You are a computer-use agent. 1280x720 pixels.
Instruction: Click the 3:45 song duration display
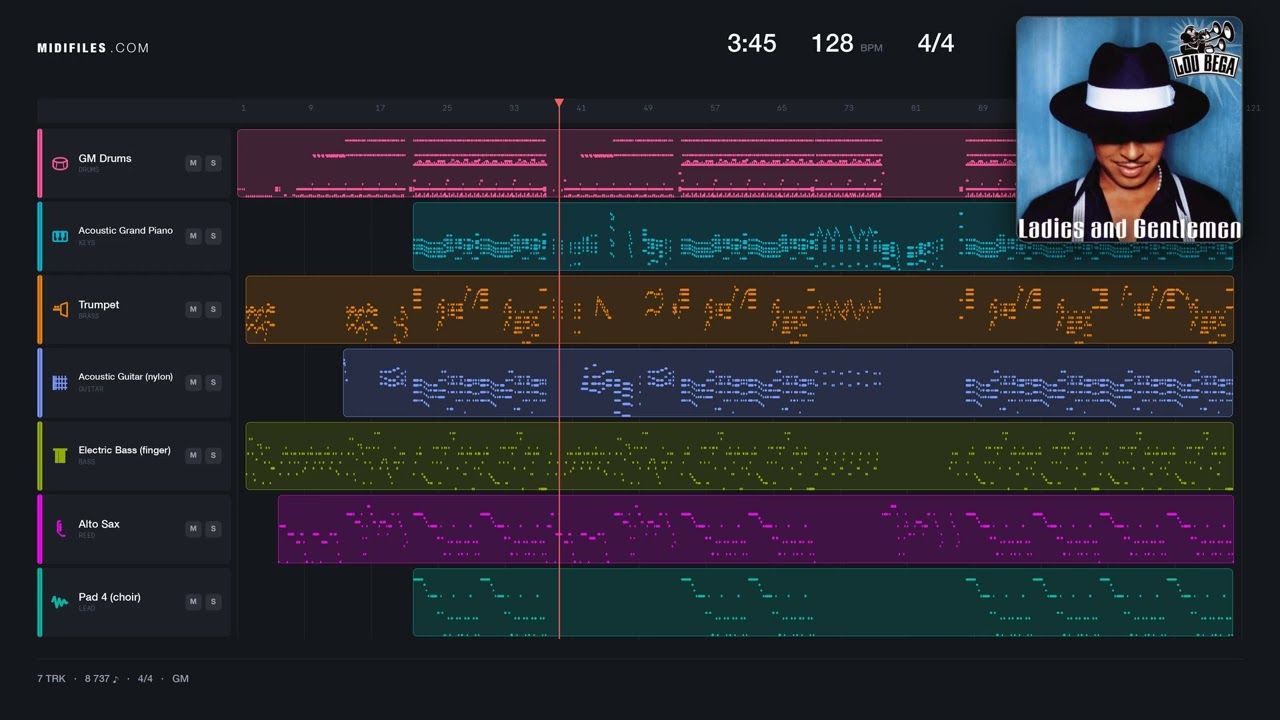pos(752,43)
